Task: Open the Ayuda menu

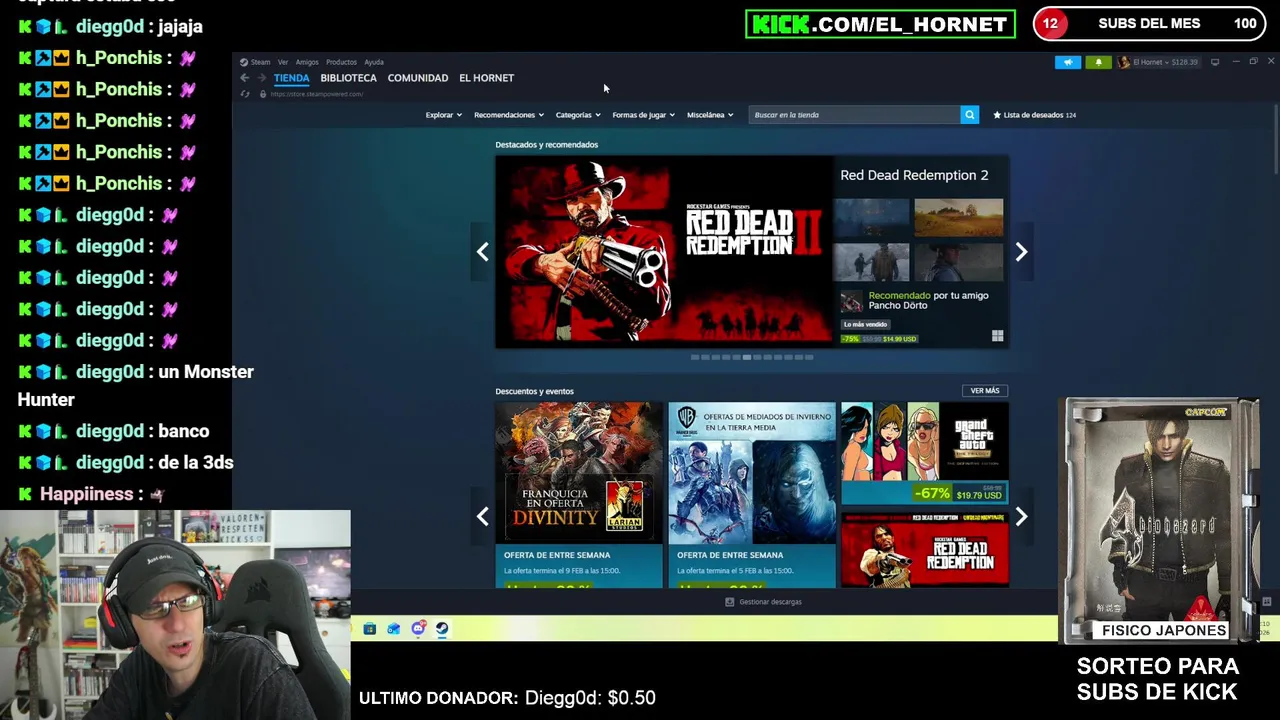Action: click(x=374, y=62)
